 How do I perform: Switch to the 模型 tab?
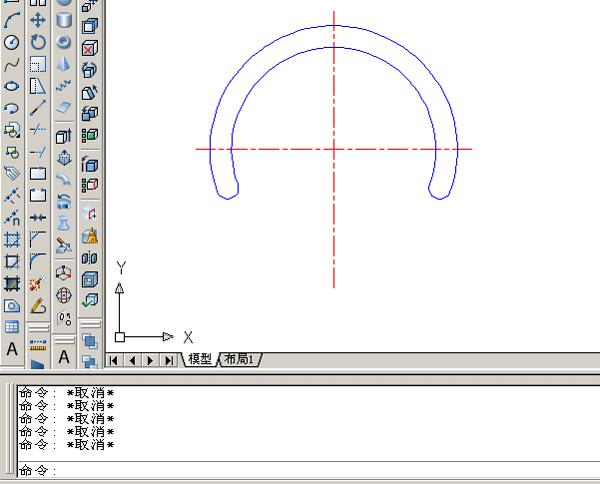point(200,359)
